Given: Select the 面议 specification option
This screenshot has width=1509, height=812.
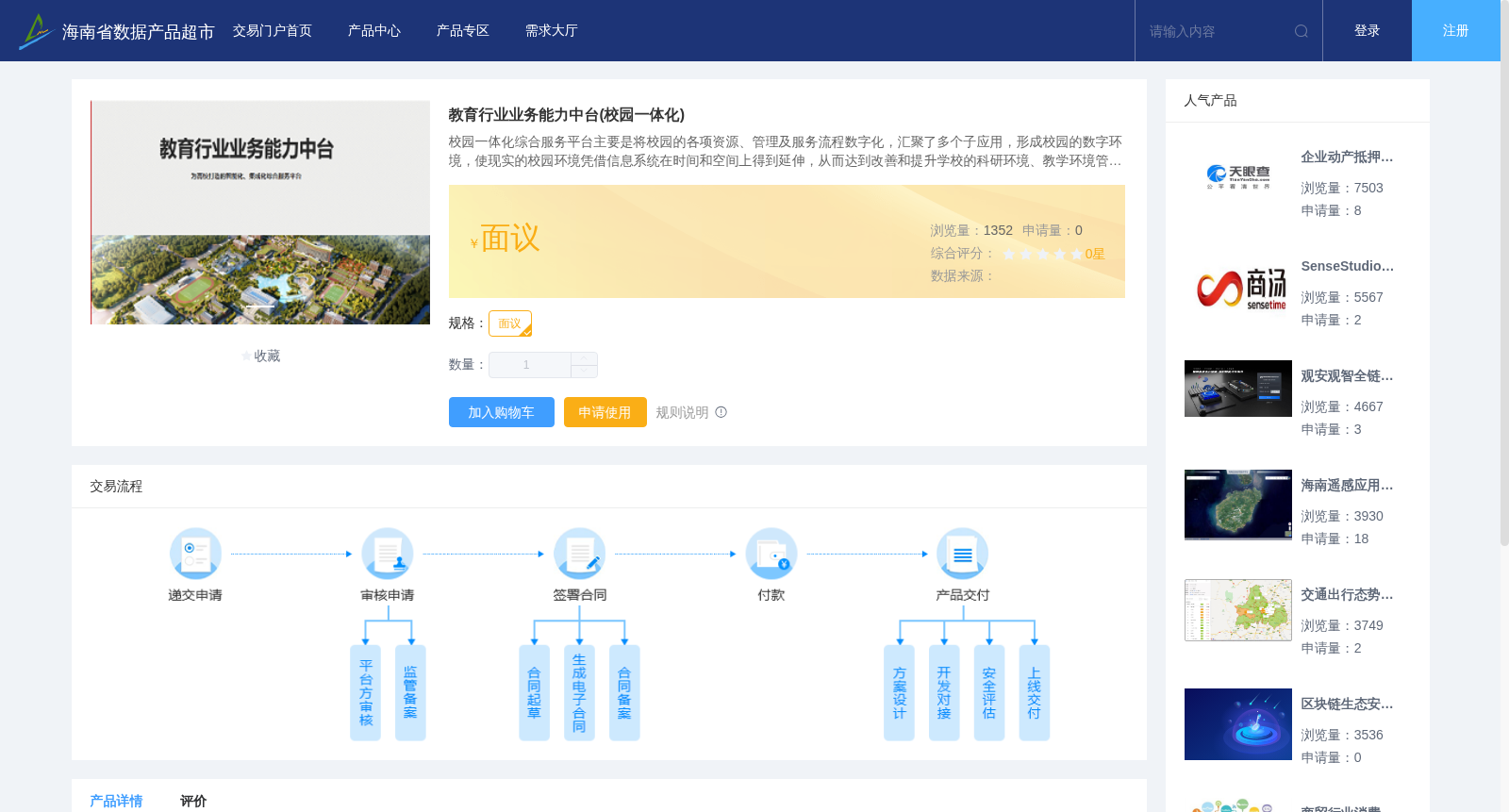Looking at the screenshot, I should 510,323.
